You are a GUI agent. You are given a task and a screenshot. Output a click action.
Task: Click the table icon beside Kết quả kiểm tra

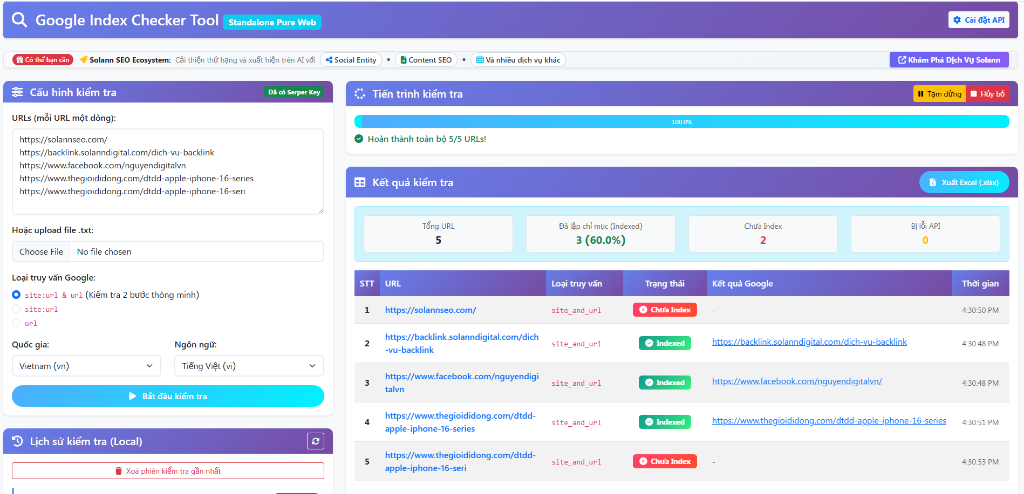tap(360, 182)
